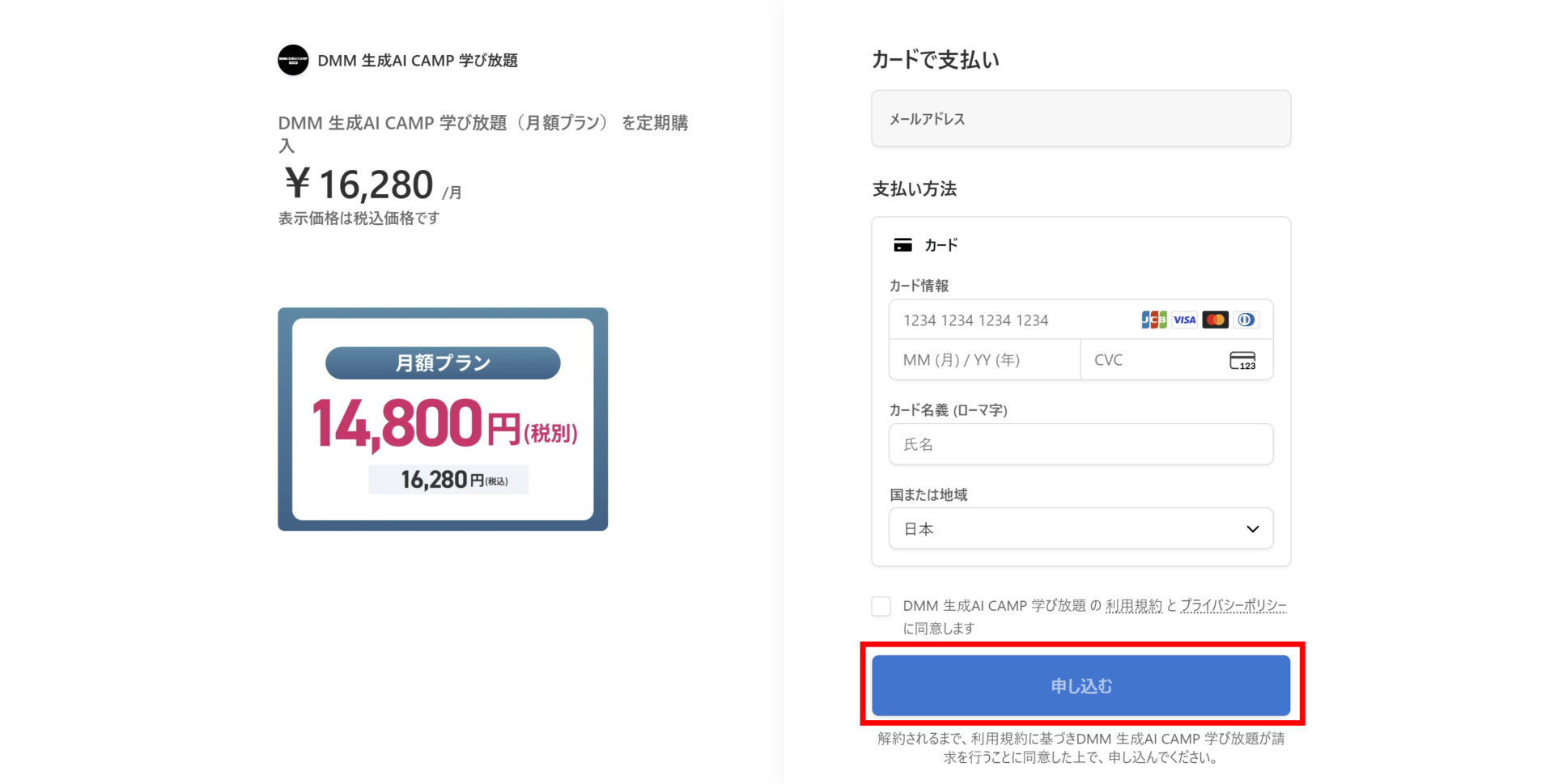This screenshot has height=784, width=1554.
Task: Click the Diners Club card icon
Action: [1246, 320]
